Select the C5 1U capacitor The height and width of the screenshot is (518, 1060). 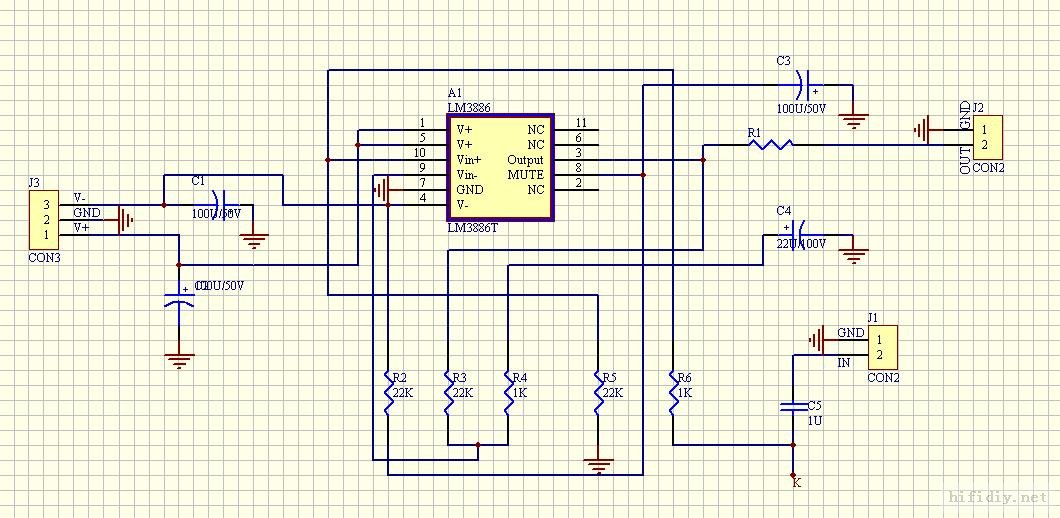[793, 408]
